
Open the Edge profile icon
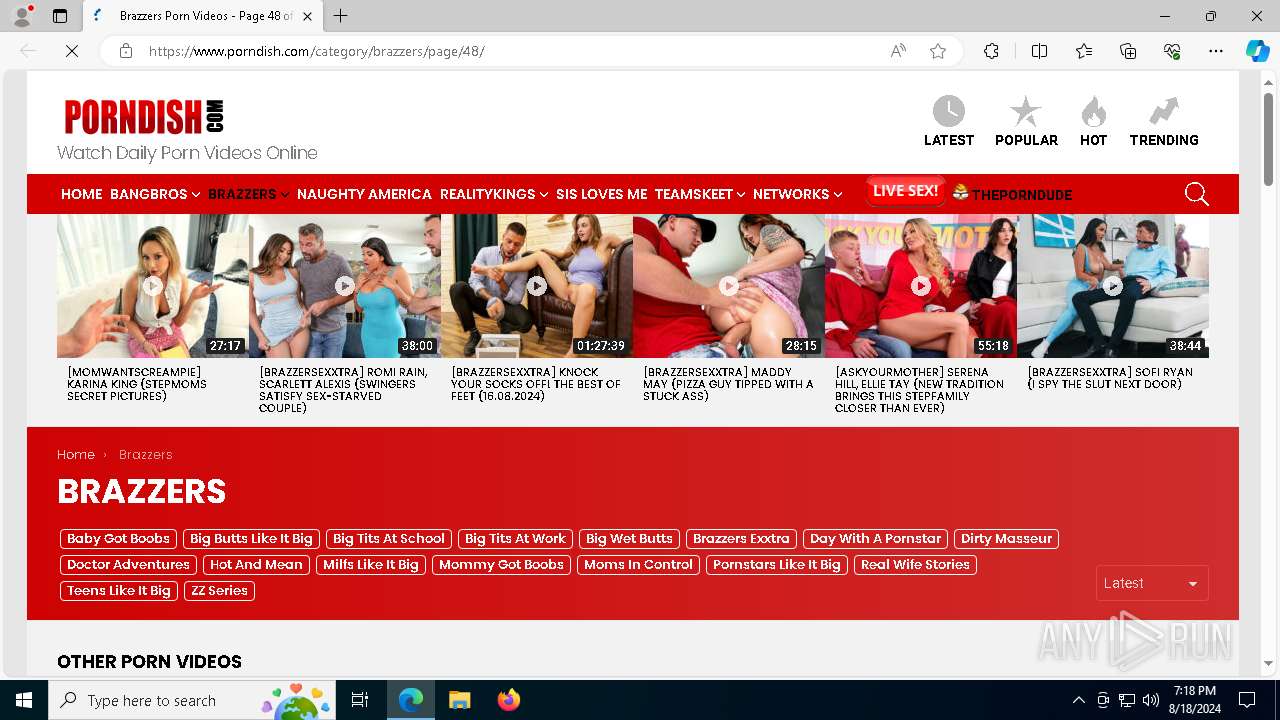point(22,16)
